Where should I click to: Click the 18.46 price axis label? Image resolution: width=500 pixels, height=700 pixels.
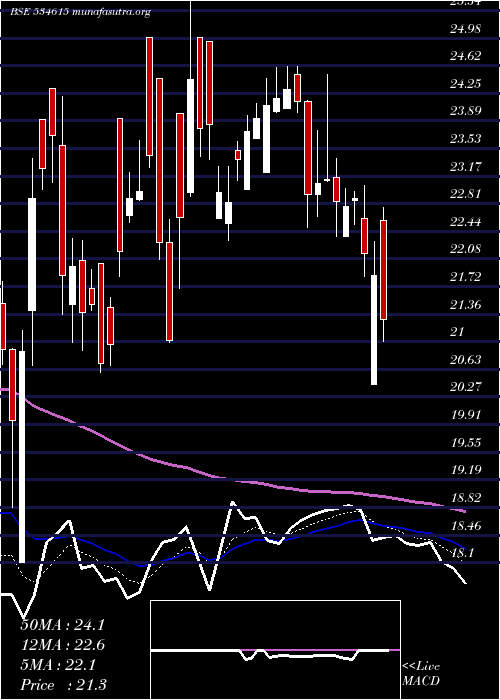[x=465, y=525]
